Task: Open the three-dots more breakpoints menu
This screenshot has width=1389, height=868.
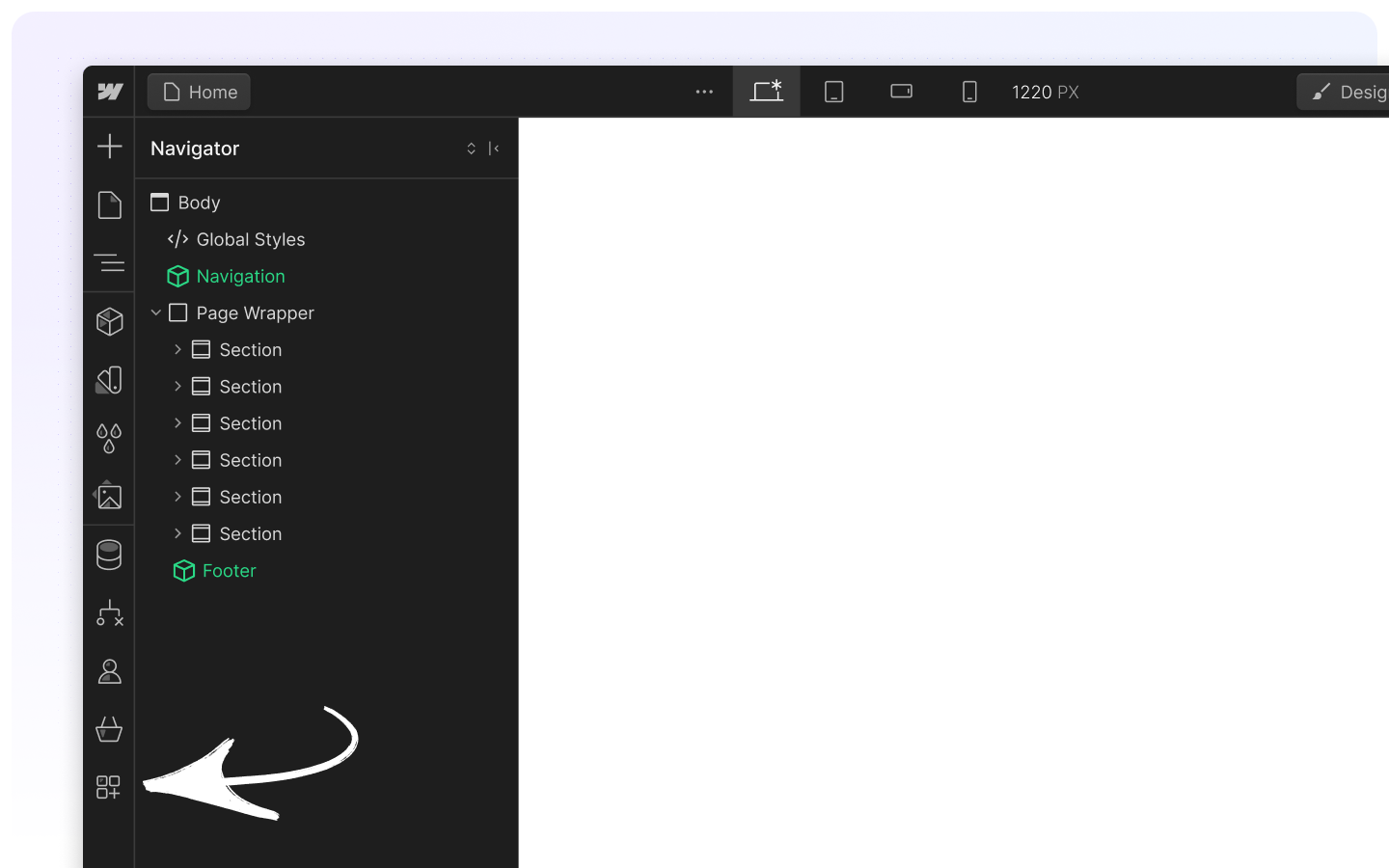Action: [x=704, y=92]
